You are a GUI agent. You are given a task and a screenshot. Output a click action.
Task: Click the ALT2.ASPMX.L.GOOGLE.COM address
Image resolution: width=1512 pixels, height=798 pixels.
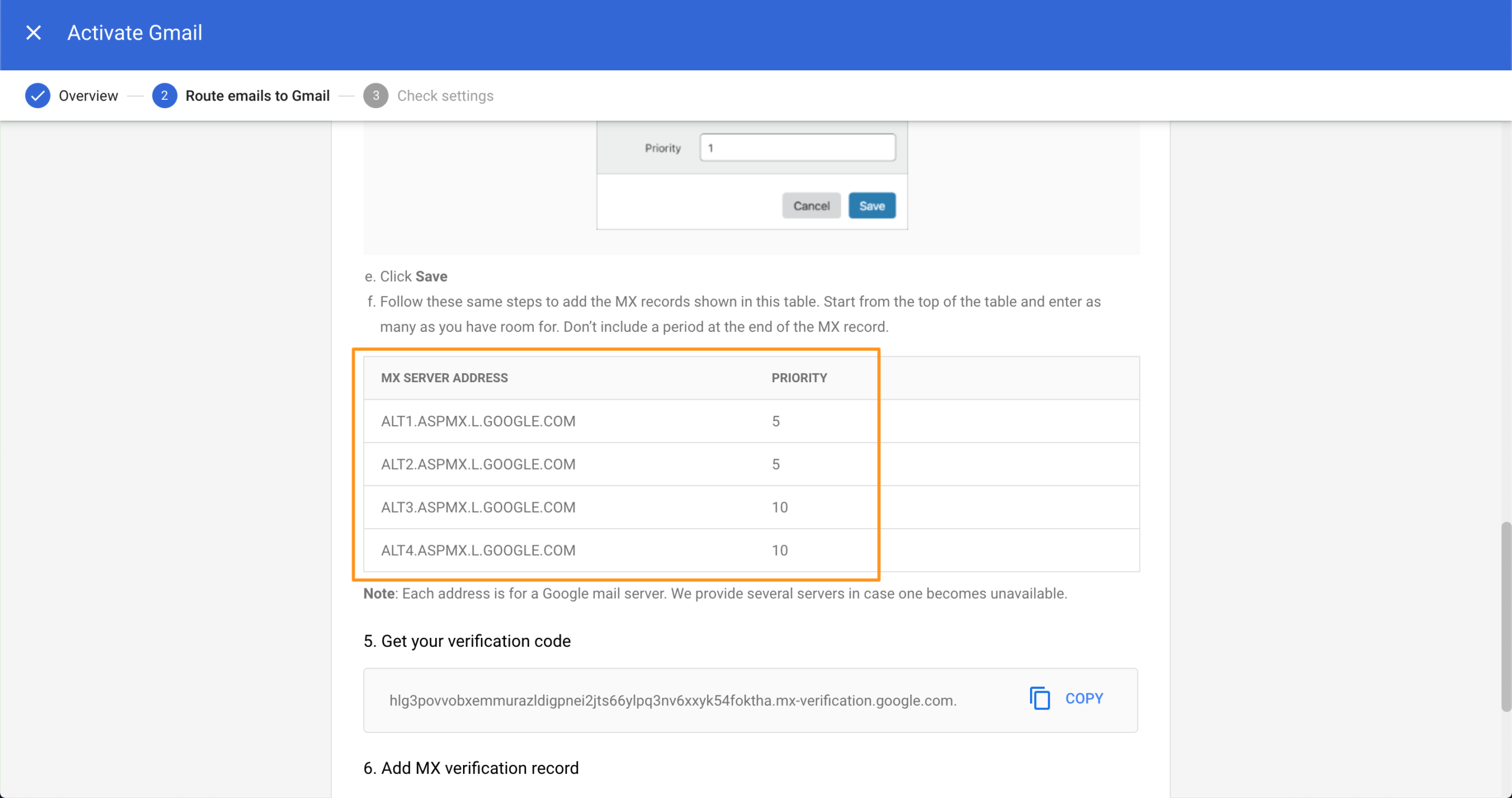(x=478, y=464)
